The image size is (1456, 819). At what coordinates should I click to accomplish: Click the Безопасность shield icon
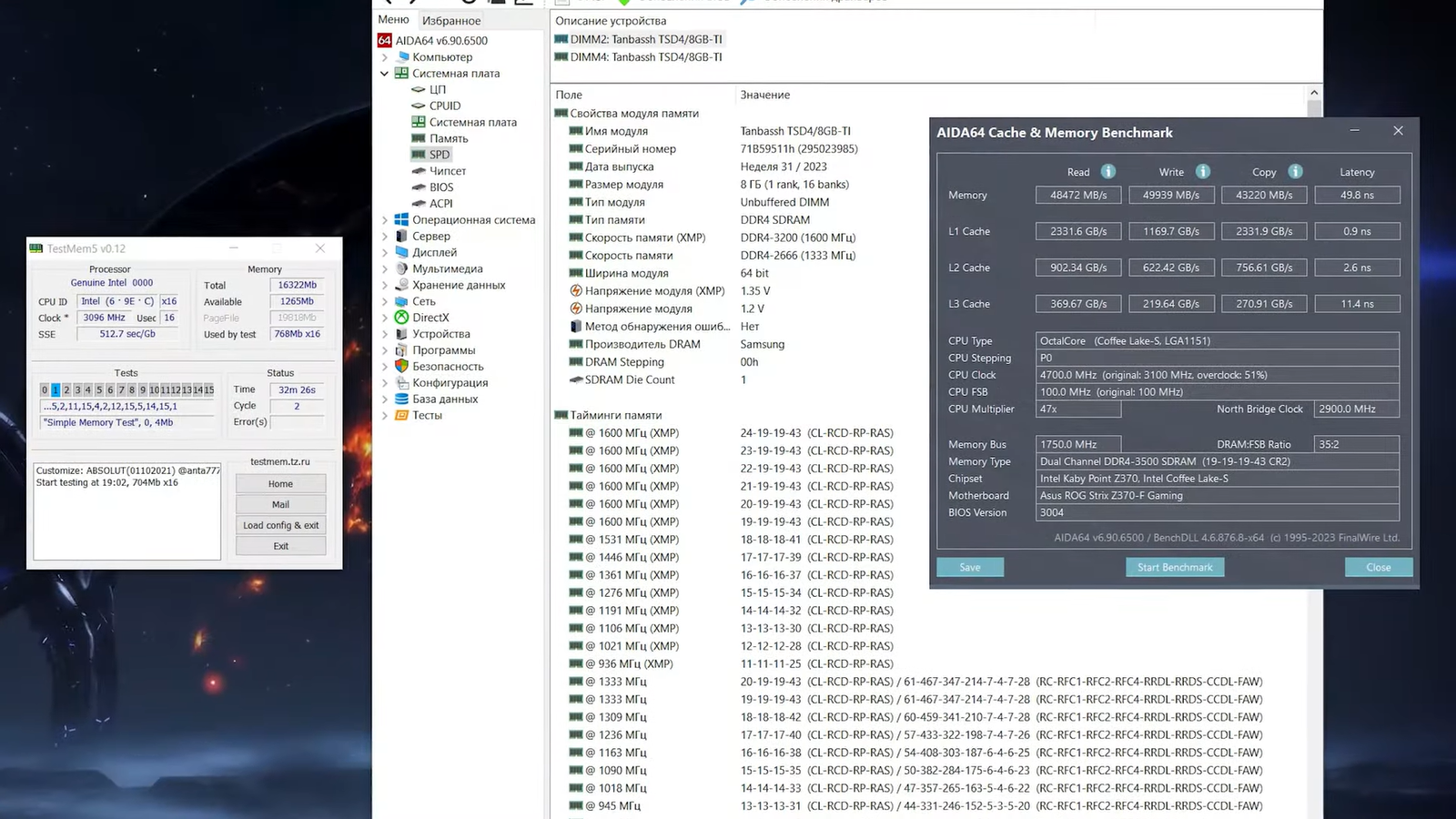[401, 367]
